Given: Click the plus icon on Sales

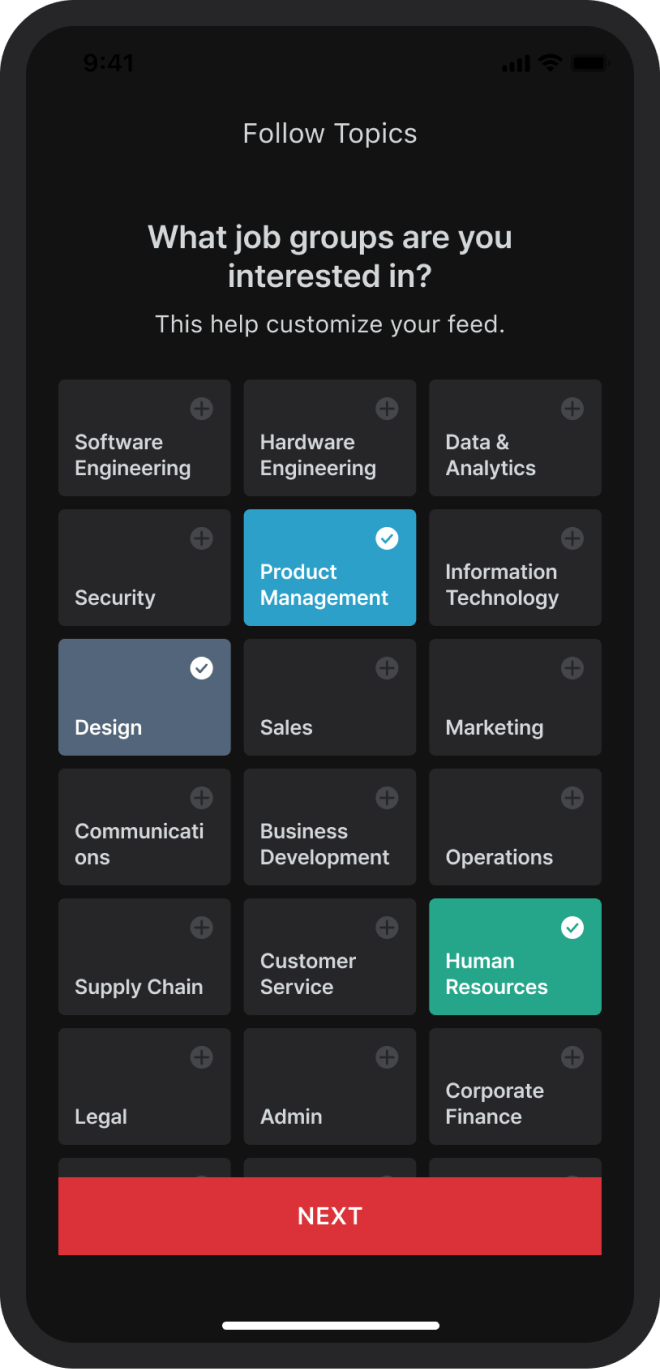Looking at the screenshot, I should point(387,669).
